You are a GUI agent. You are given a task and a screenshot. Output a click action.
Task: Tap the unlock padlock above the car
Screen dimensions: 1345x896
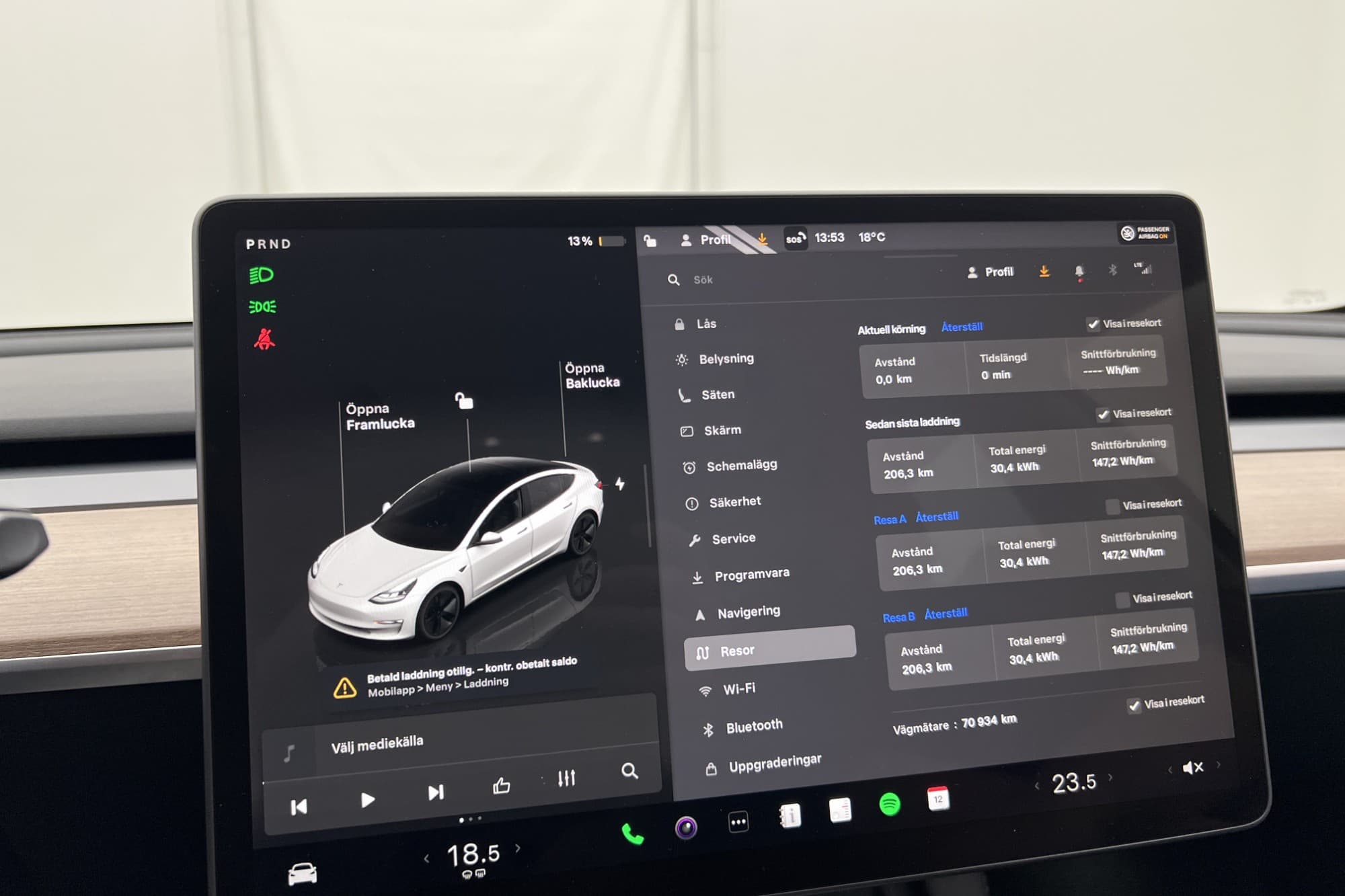point(464,401)
